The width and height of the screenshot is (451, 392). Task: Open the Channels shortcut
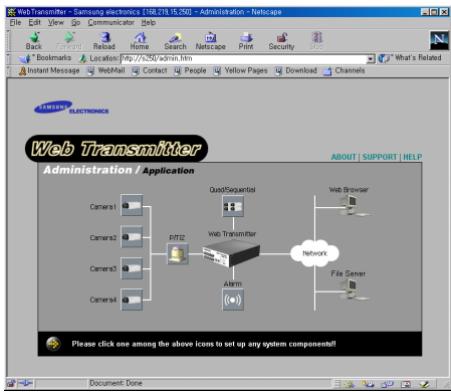(x=344, y=71)
